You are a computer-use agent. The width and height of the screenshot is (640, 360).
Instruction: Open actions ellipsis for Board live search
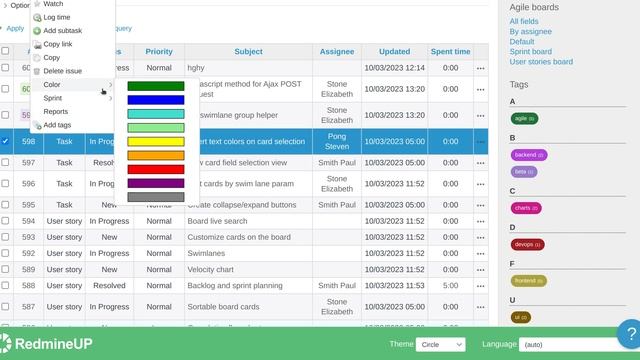(480, 222)
